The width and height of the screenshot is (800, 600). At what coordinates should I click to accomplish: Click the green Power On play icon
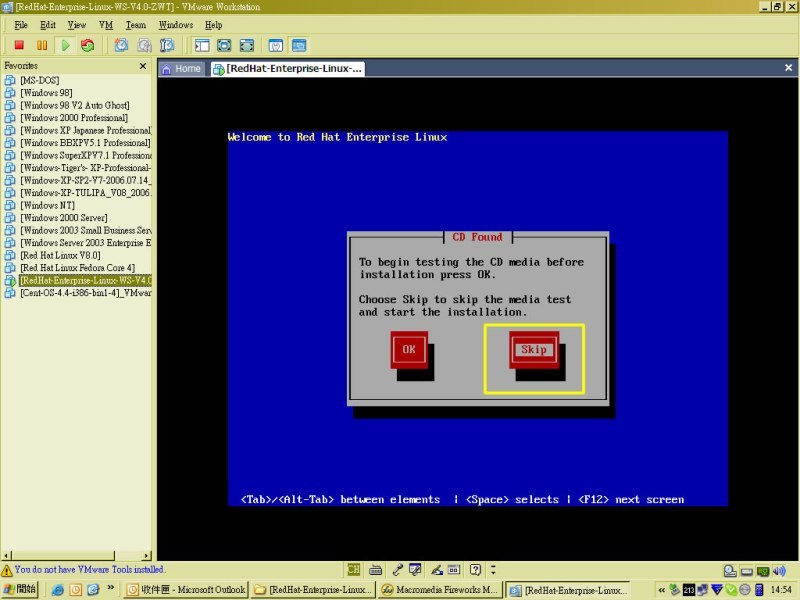click(x=65, y=45)
